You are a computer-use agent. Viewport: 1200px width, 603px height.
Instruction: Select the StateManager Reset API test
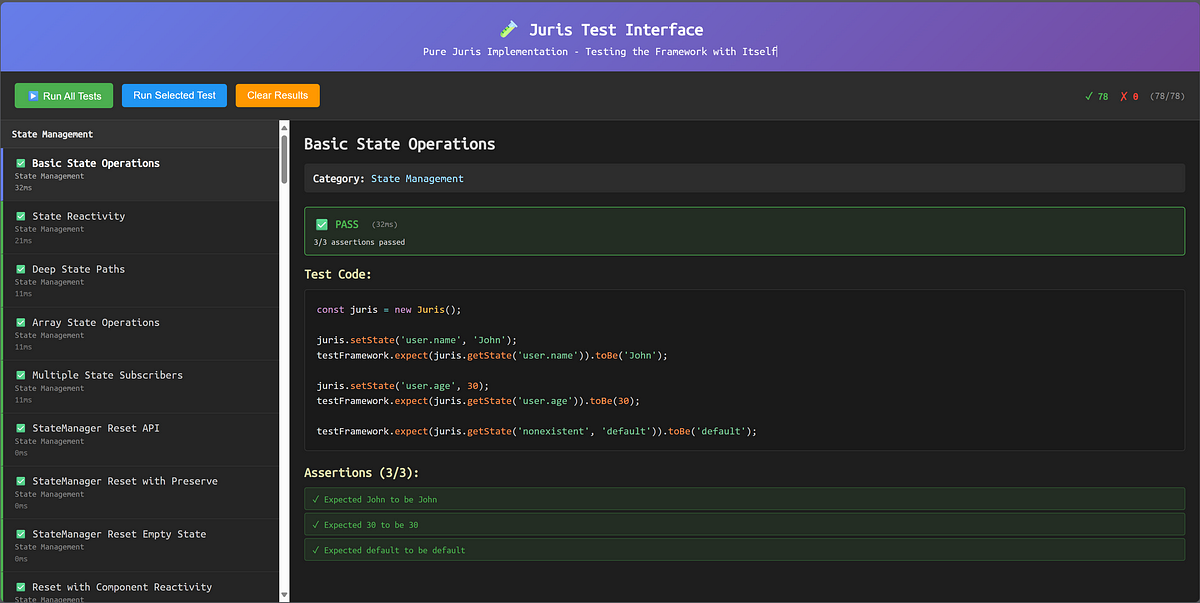[x=140, y=439]
